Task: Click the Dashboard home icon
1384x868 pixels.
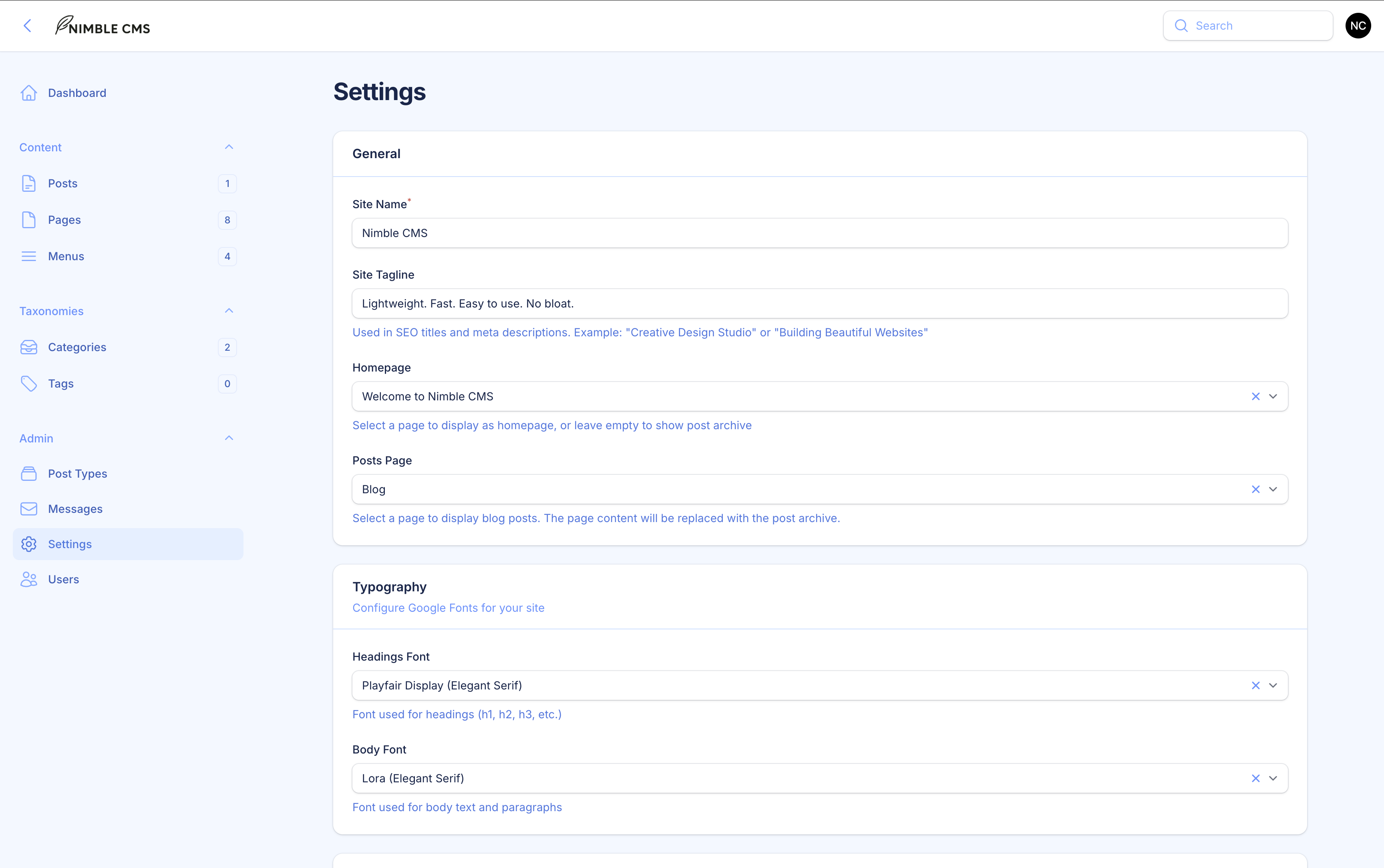Action: [x=29, y=93]
